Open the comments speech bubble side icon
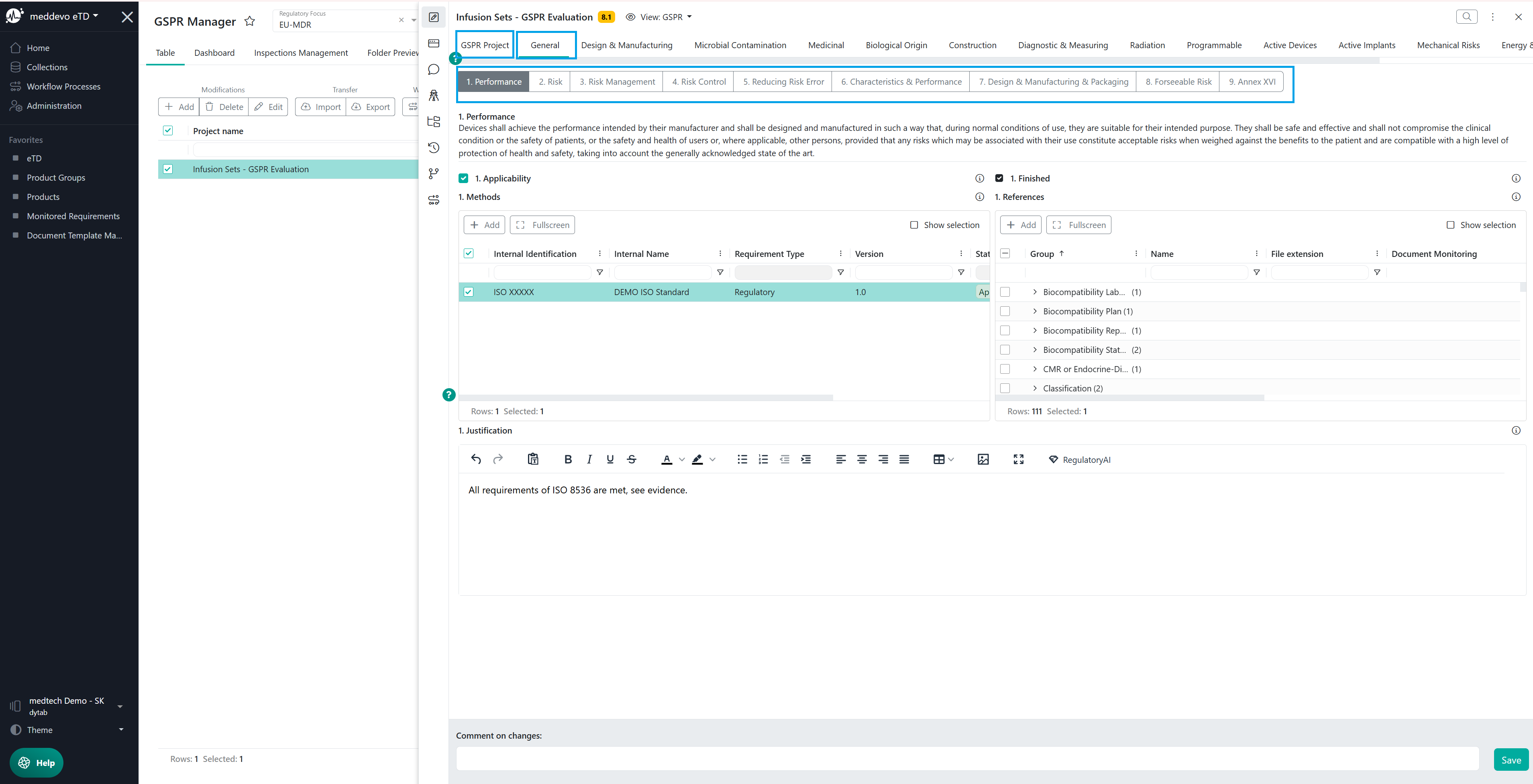The width and height of the screenshot is (1533, 784). tap(434, 69)
